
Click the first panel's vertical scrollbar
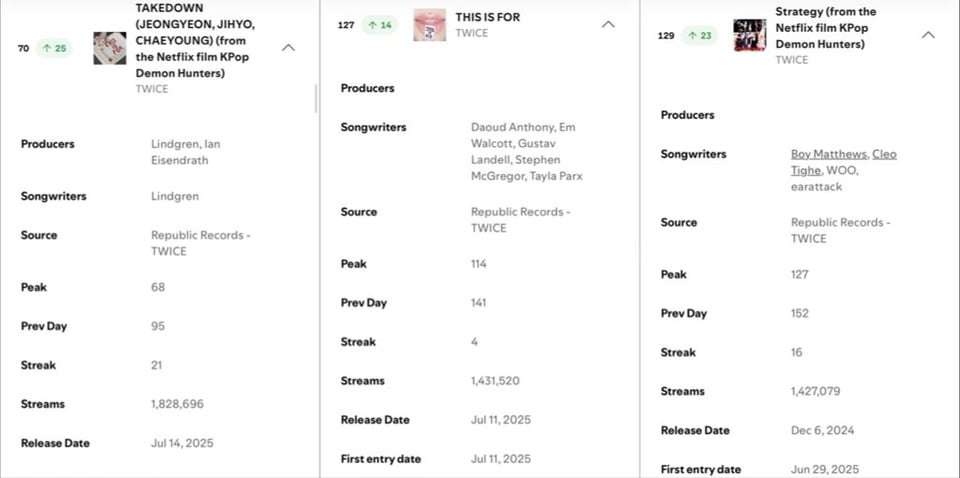point(316,98)
